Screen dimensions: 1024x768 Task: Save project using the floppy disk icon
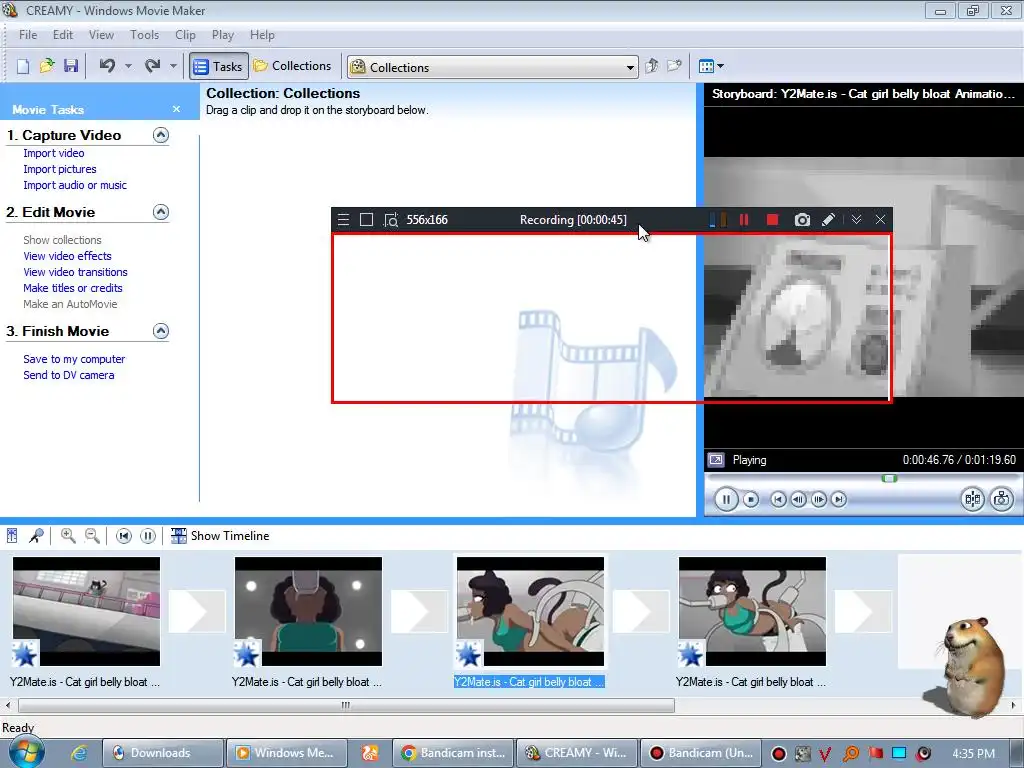click(71, 66)
